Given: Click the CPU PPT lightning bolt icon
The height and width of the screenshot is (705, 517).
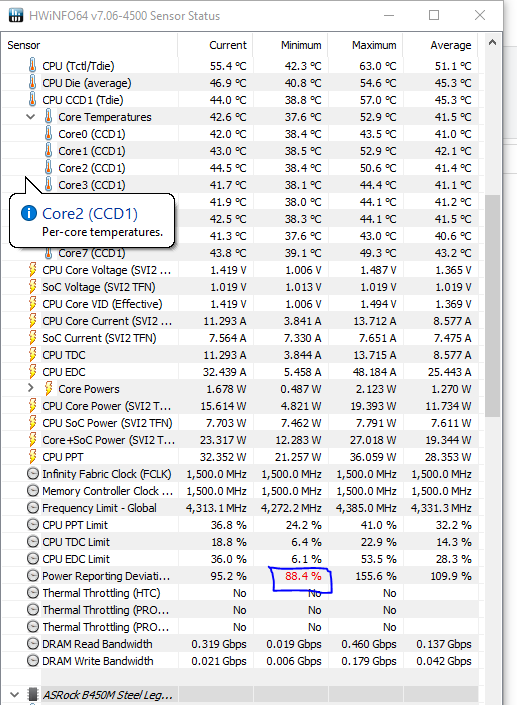Looking at the screenshot, I should point(32,457).
